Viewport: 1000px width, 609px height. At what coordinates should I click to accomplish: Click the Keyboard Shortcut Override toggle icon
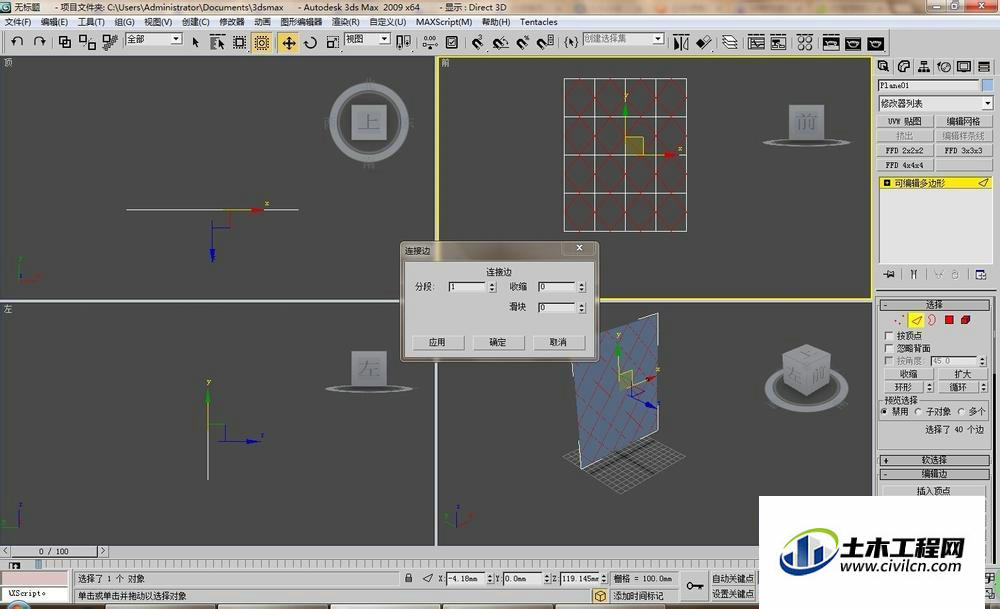pyautogui.click(x=452, y=43)
